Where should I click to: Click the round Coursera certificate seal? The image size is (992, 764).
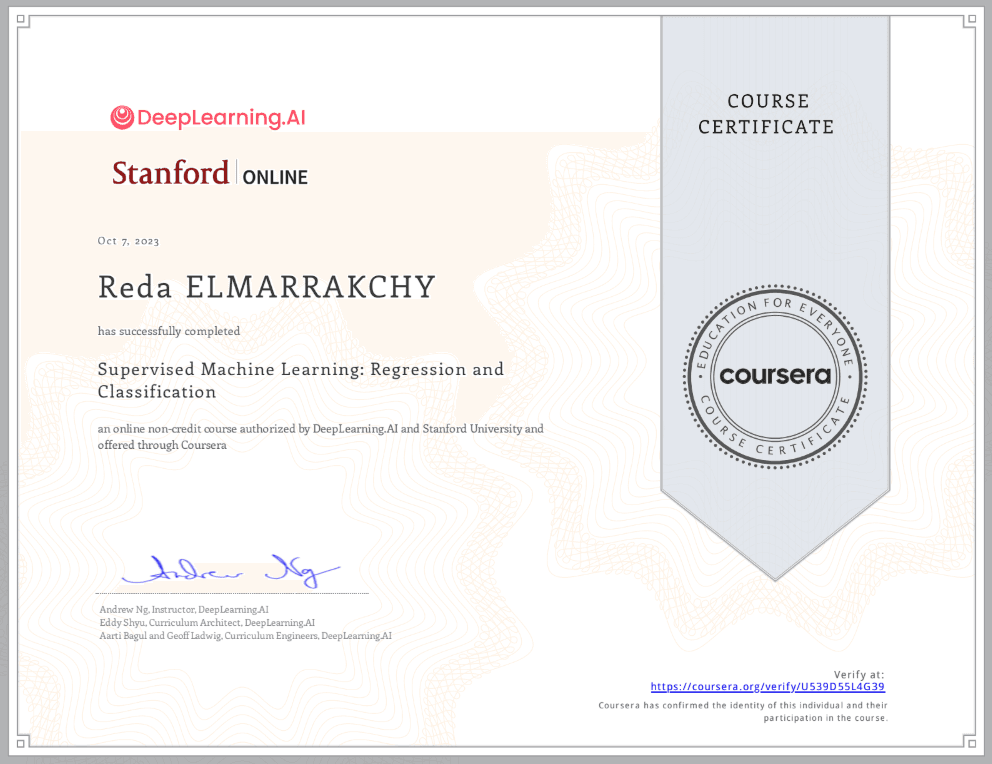(775, 375)
